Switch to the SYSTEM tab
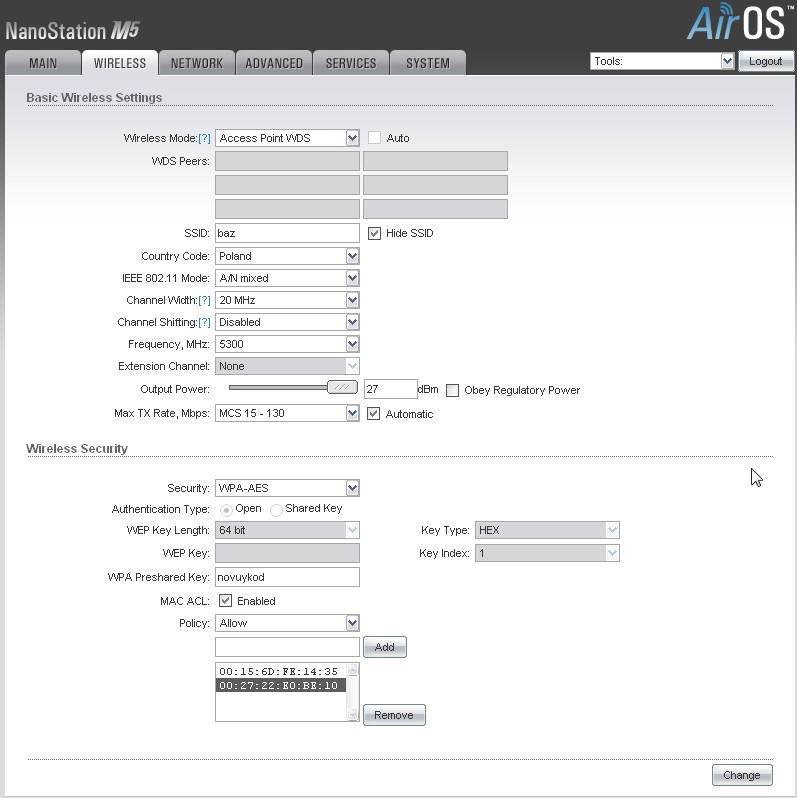Viewport: 797px width, 798px height. coord(428,63)
